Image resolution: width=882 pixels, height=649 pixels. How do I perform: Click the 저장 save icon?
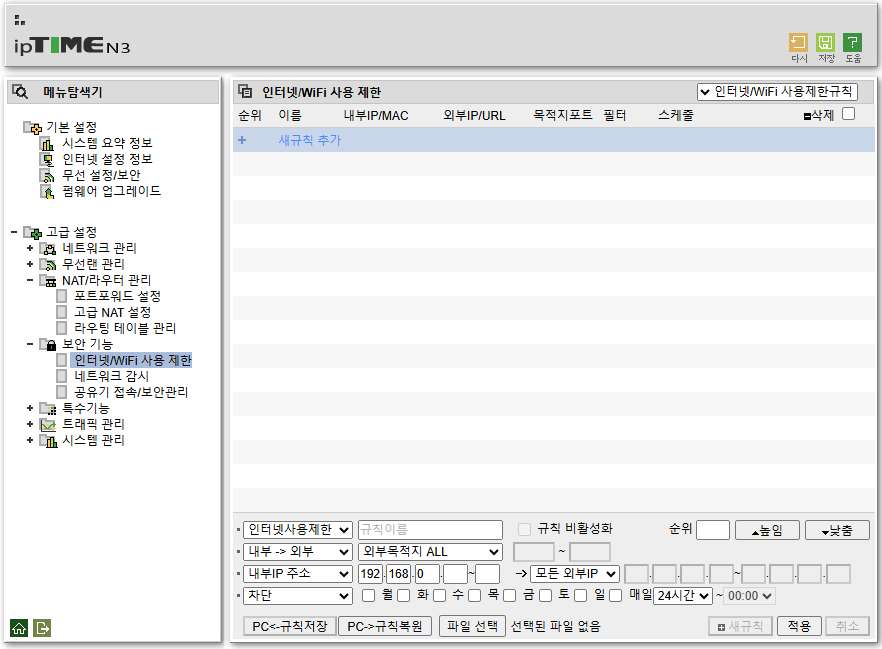(x=825, y=43)
